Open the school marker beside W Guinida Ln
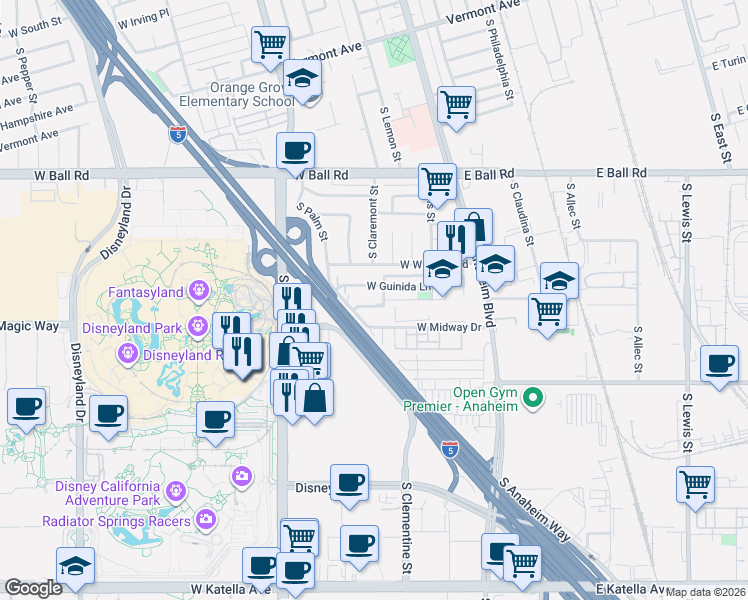This screenshot has height=600, width=748. (442, 271)
